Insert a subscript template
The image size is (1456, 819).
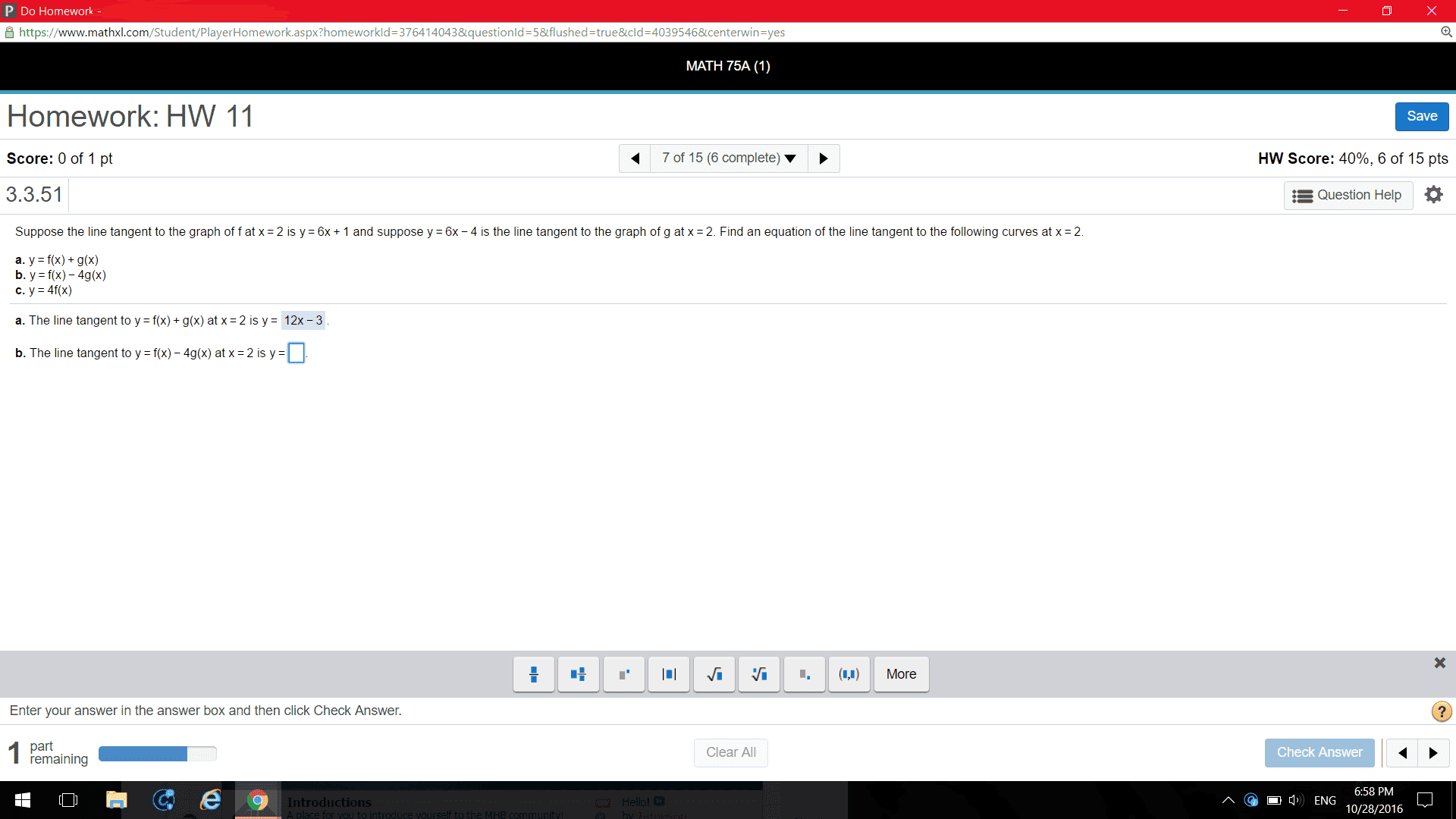[805, 674]
